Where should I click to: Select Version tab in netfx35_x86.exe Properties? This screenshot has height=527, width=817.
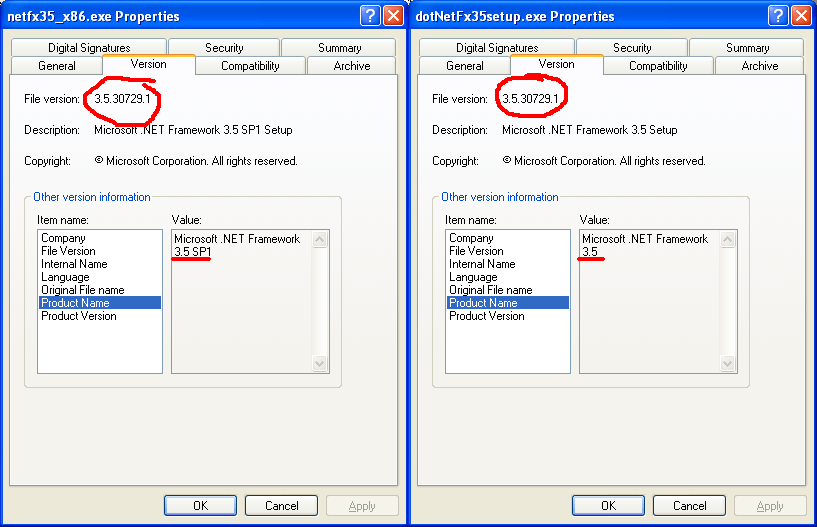coord(148,64)
